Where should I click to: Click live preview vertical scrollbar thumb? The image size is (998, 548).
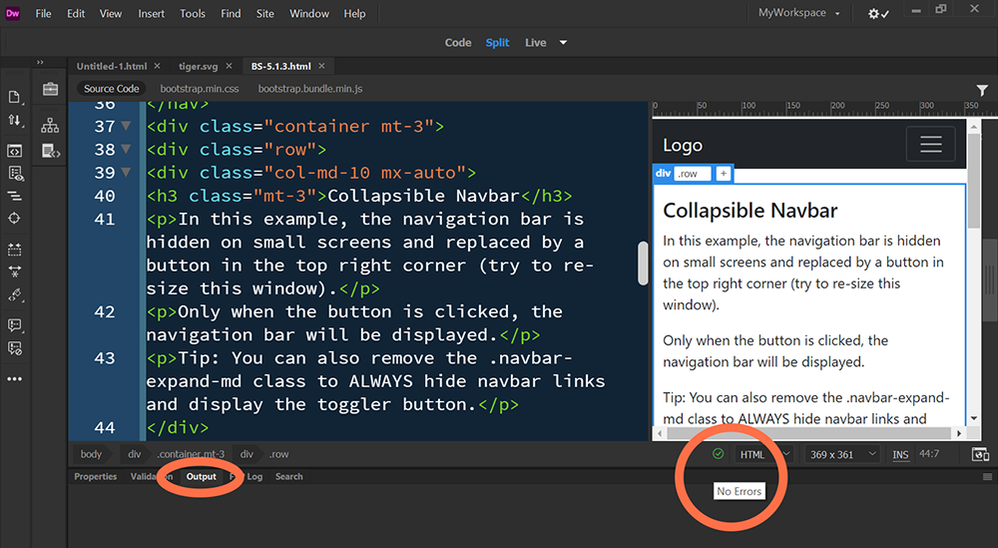tap(974, 181)
